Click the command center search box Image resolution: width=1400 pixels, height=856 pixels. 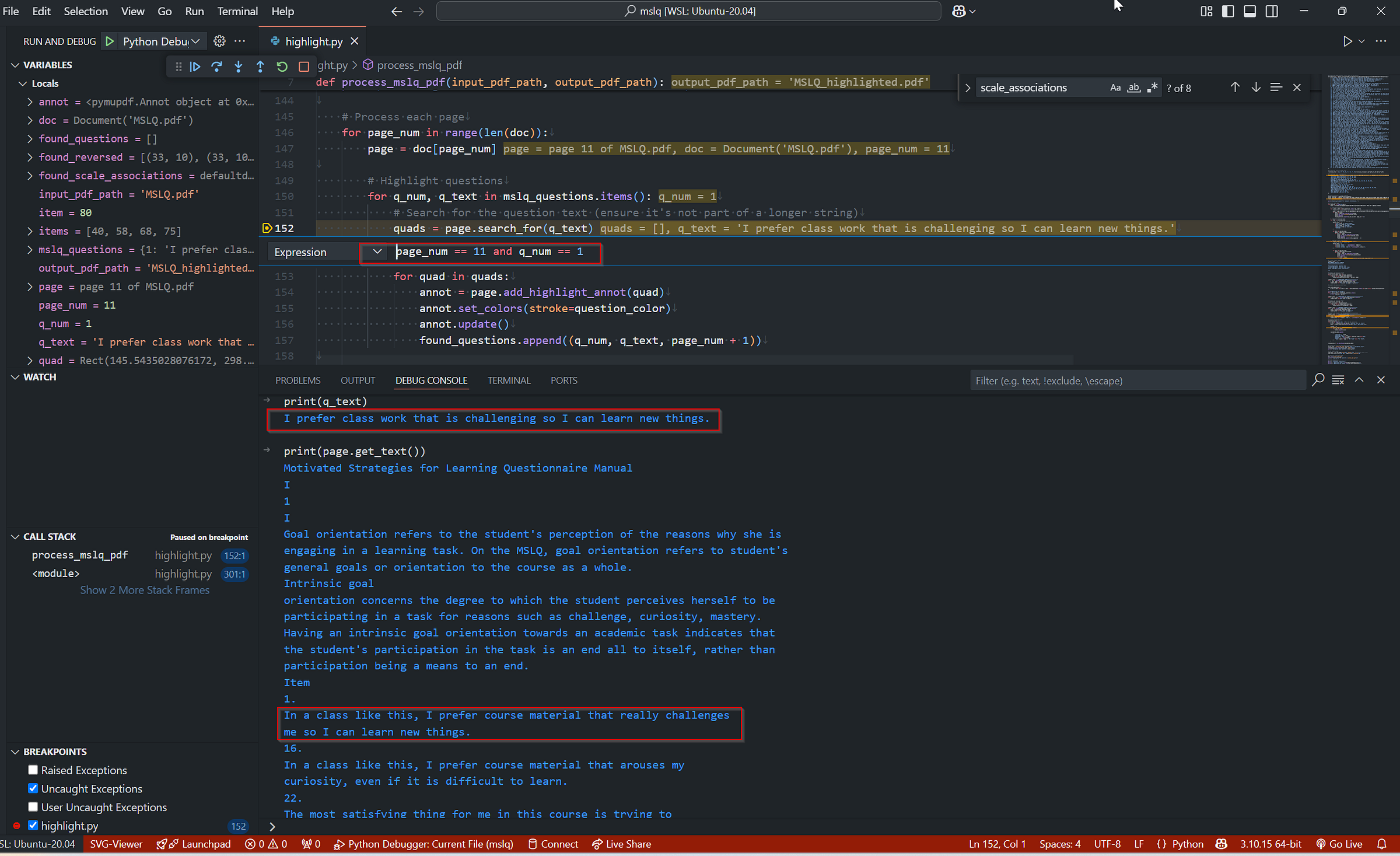(688, 11)
